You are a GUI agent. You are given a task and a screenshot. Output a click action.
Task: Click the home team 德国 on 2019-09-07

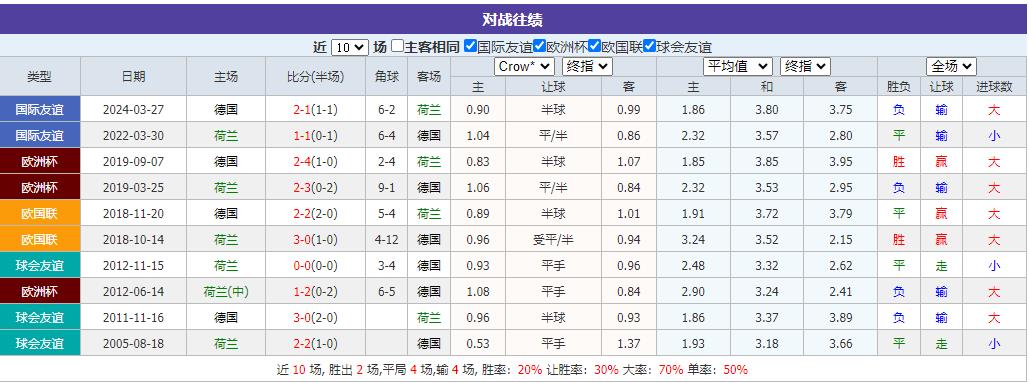point(226,162)
